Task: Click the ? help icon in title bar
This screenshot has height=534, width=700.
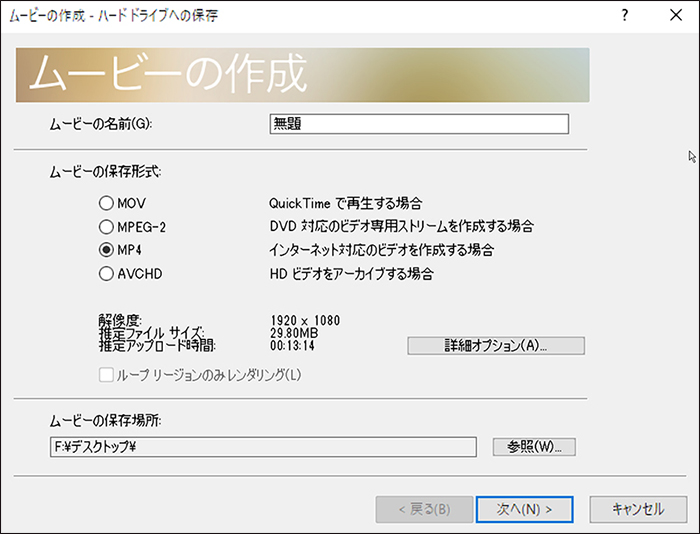Action: 625,16
